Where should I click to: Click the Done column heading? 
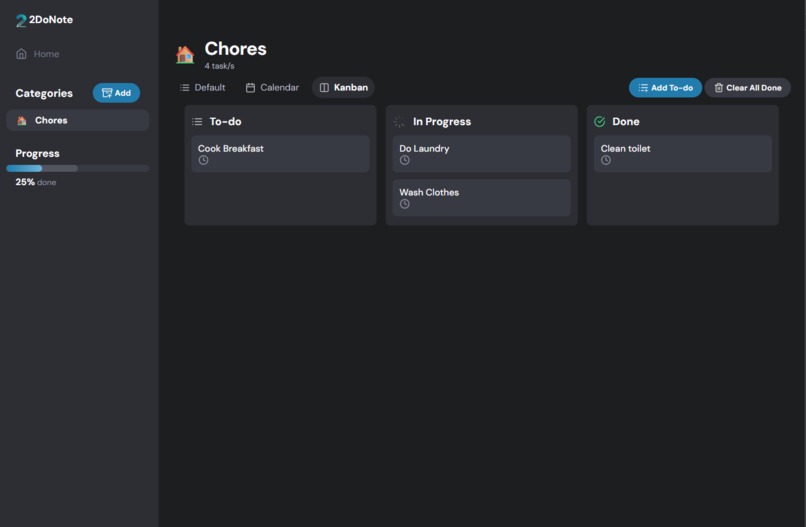point(626,122)
